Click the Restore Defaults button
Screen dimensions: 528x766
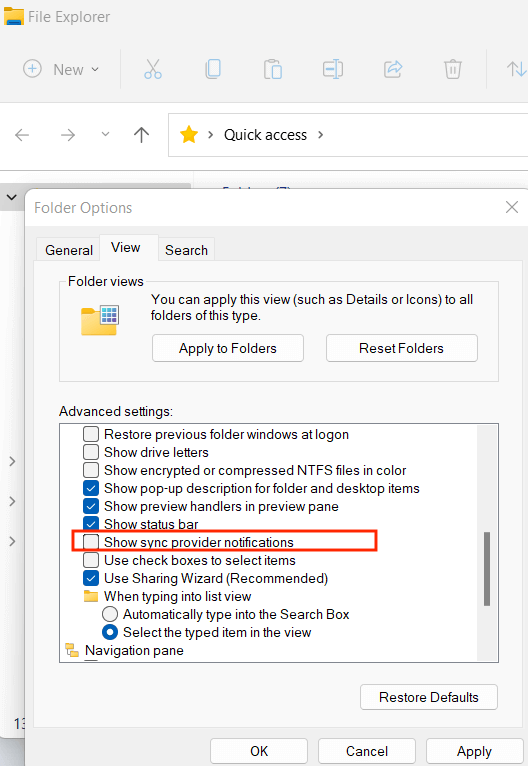429,697
